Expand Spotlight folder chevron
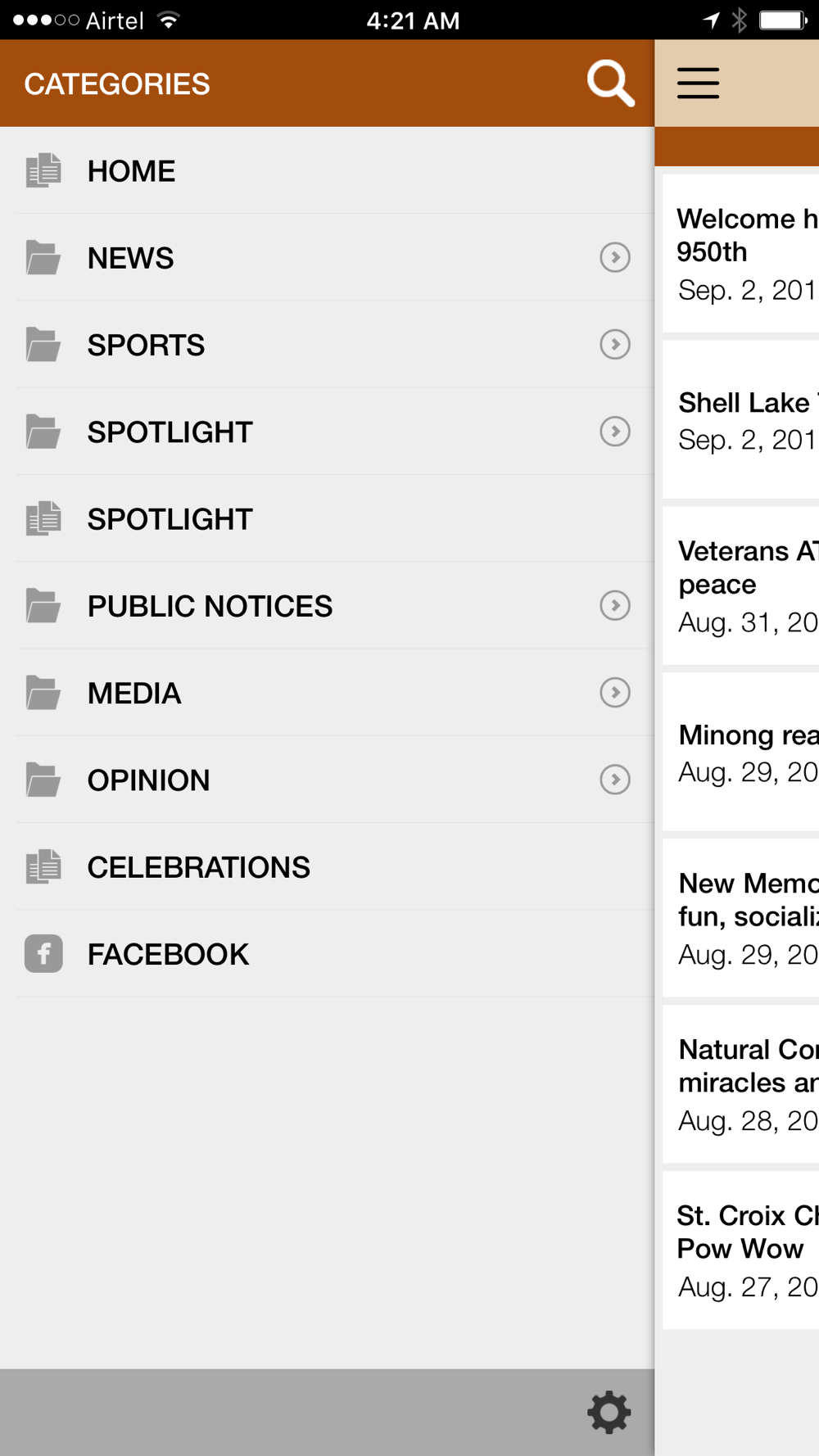Screen dimensions: 819x1456 (615, 431)
